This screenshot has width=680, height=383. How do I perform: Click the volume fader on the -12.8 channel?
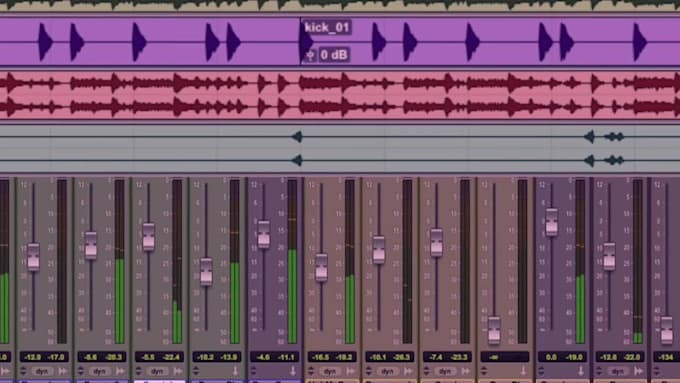(609, 256)
